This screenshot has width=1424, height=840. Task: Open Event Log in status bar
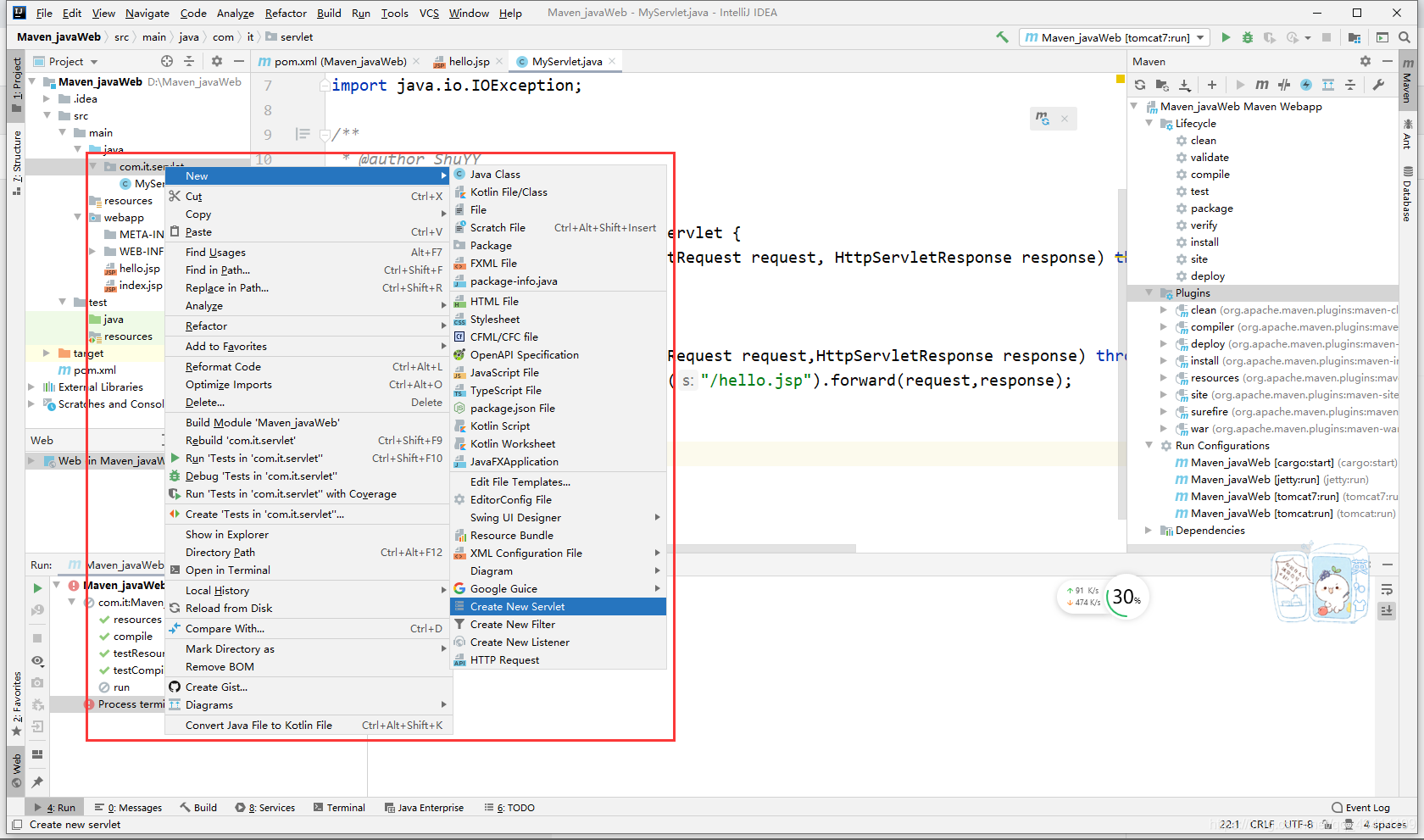click(x=1360, y=808)
